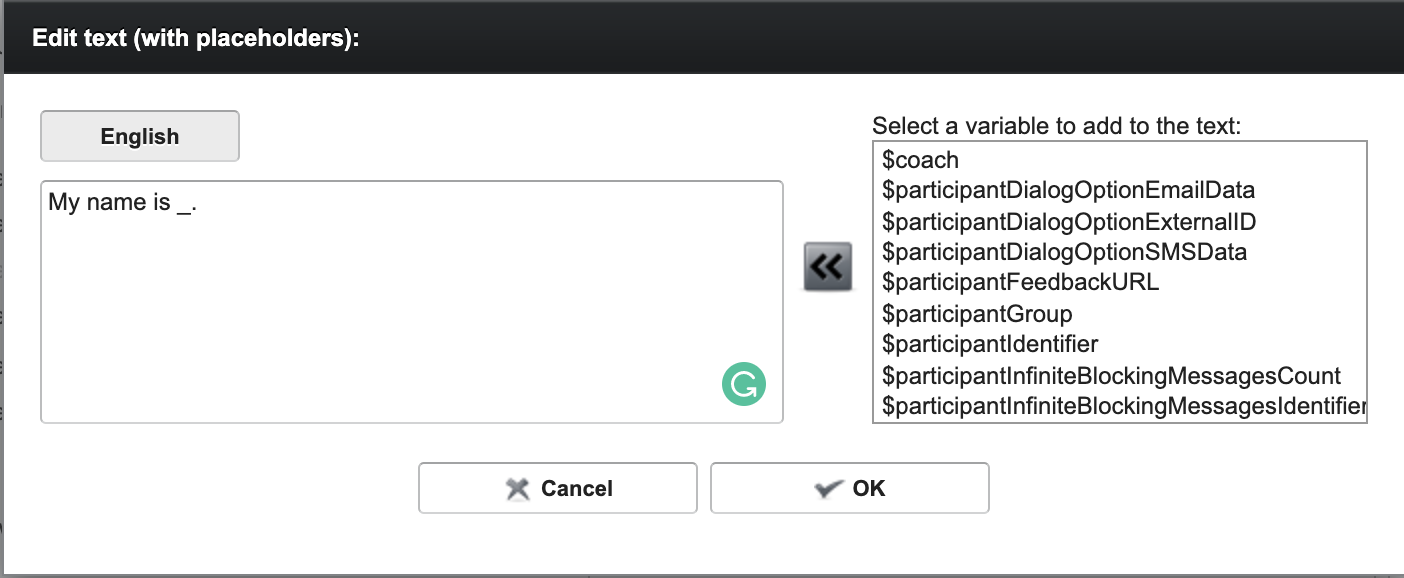Click the X icon on Cancel button
This screenshot has width=1404, height=578.
519,488
